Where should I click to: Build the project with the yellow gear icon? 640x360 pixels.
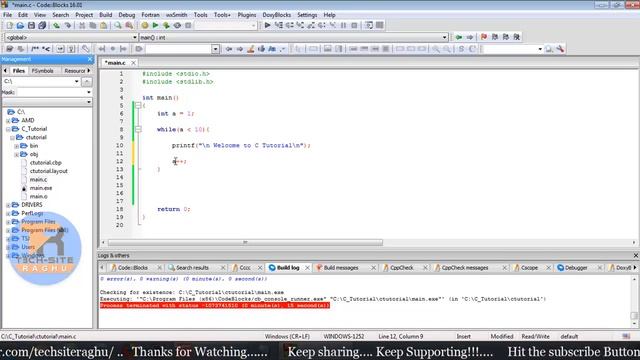(144, 25)
